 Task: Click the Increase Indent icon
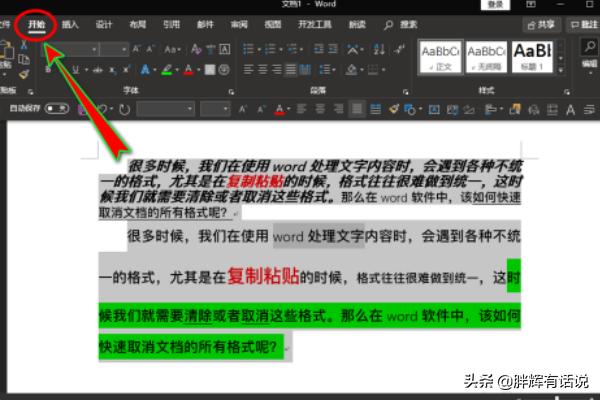(x=333, y=49)
